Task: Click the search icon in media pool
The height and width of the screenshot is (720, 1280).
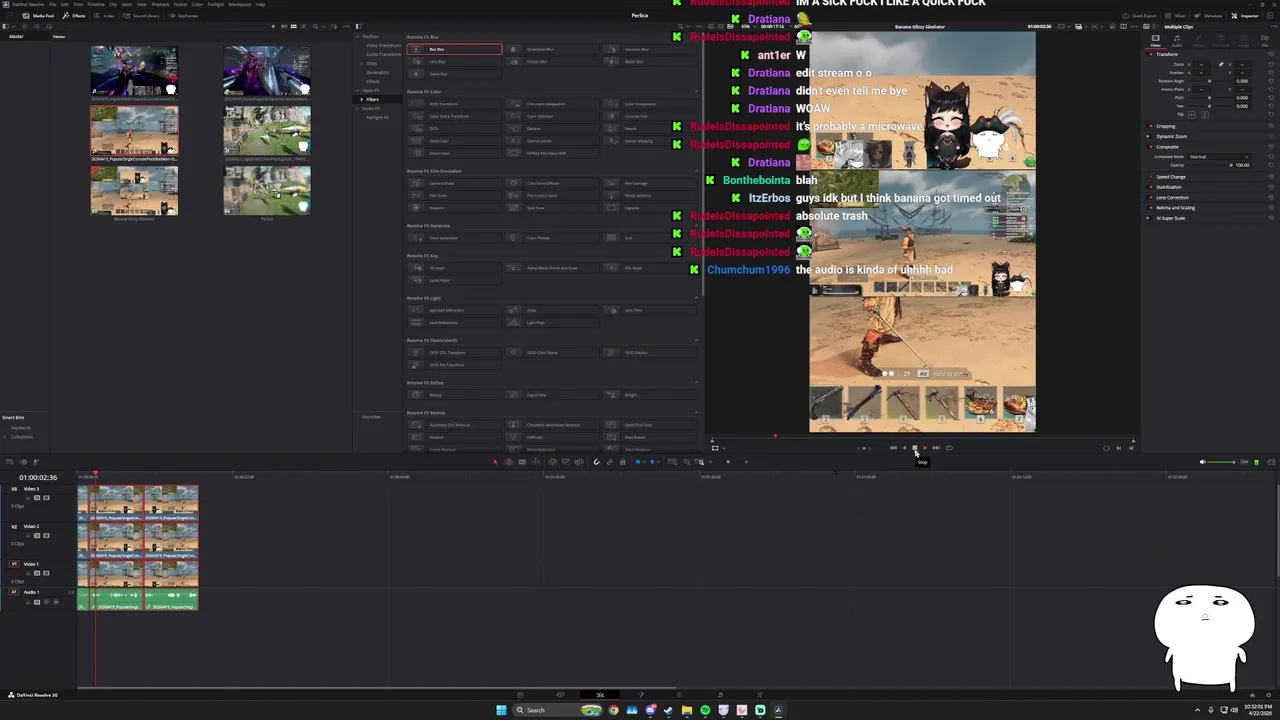Action: (315, 26)
